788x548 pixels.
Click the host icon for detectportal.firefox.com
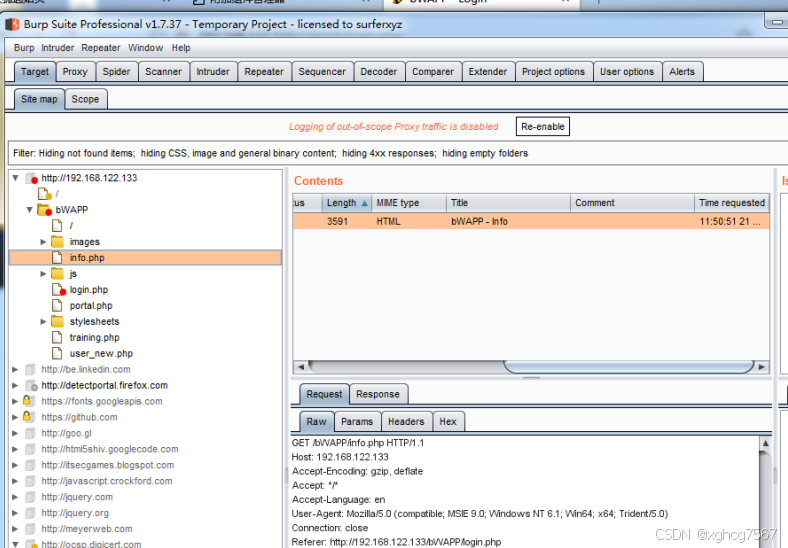[x=31, y=385]
